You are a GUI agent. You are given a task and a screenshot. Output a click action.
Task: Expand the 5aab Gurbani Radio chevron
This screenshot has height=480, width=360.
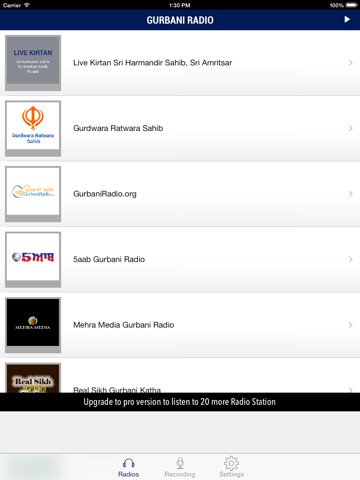pos(350,259)
